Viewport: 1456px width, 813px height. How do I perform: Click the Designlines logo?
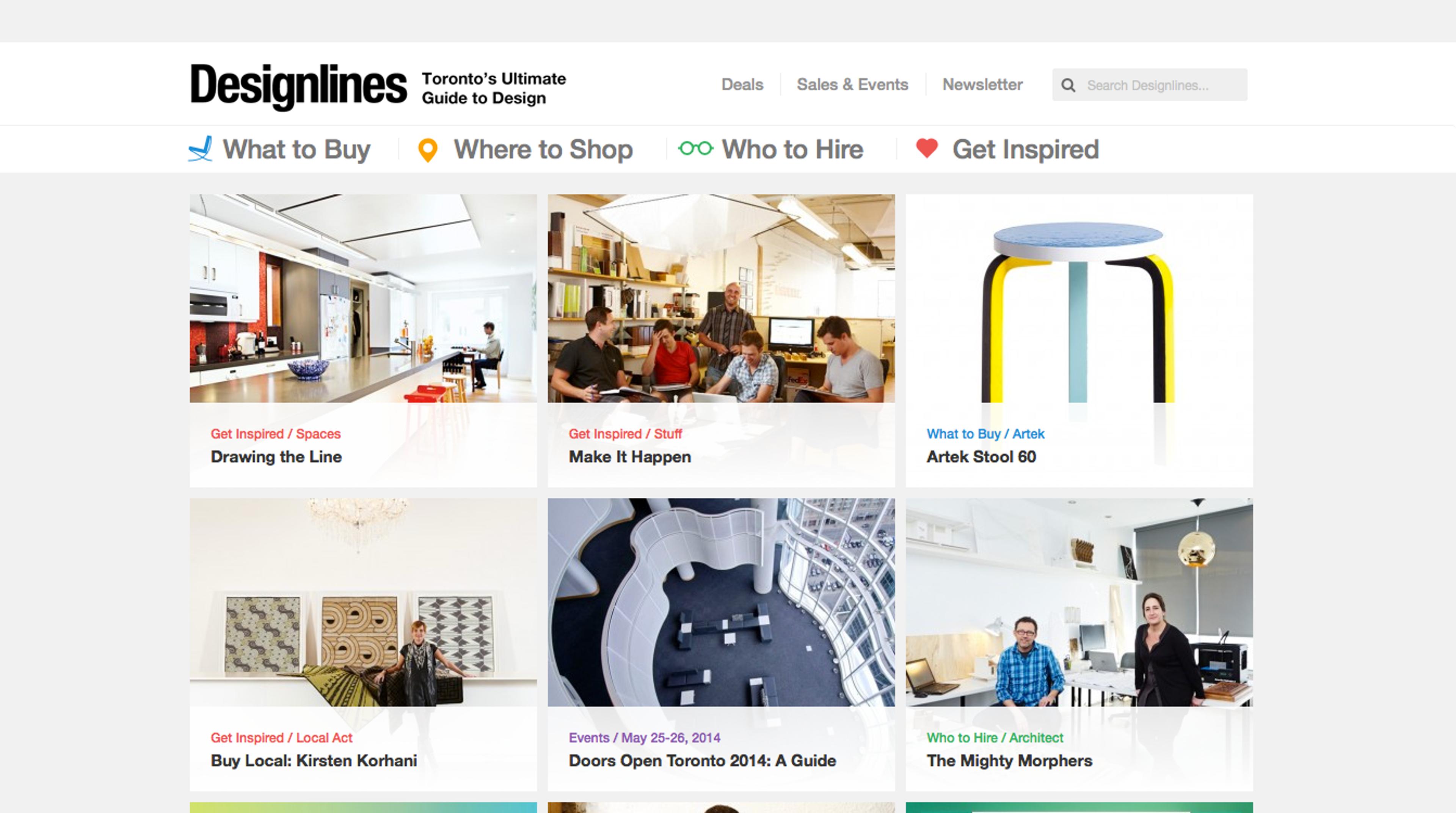(298, 86)
